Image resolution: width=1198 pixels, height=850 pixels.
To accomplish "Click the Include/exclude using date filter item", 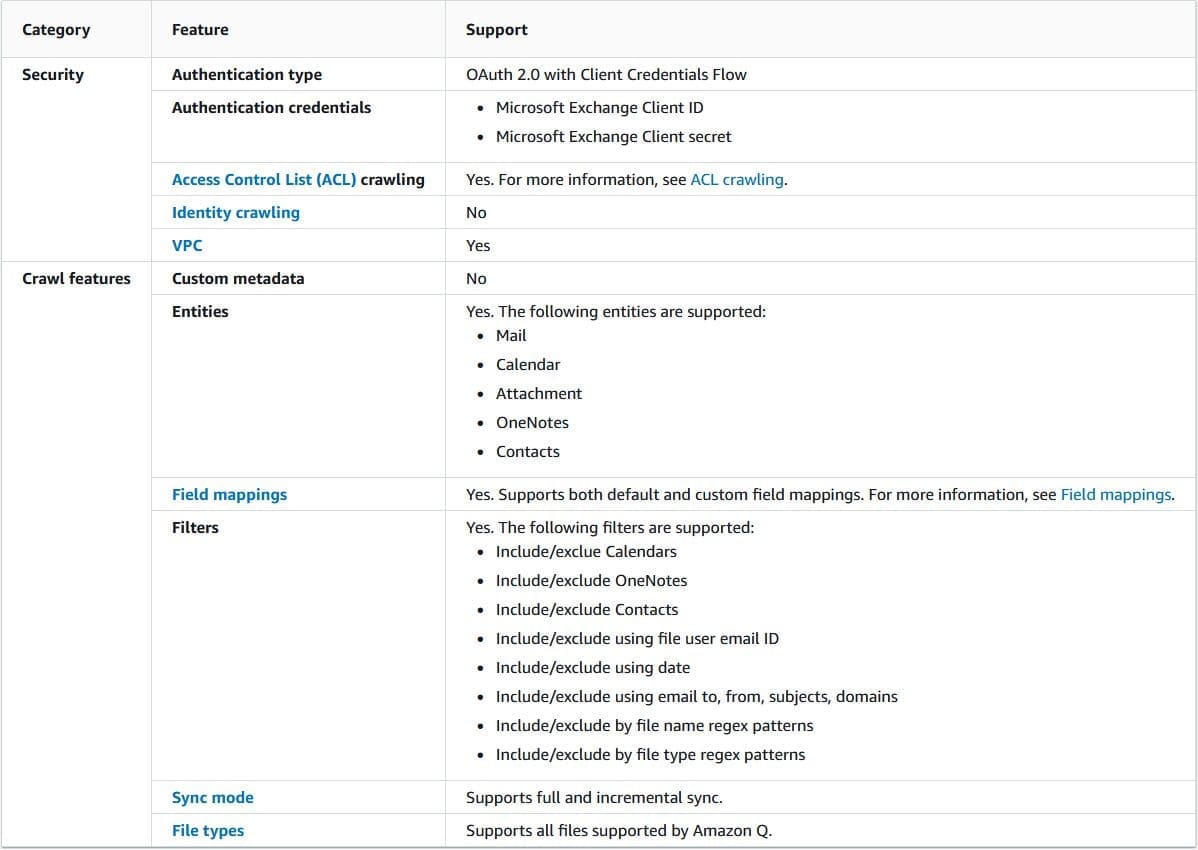I will click(592, 668).
